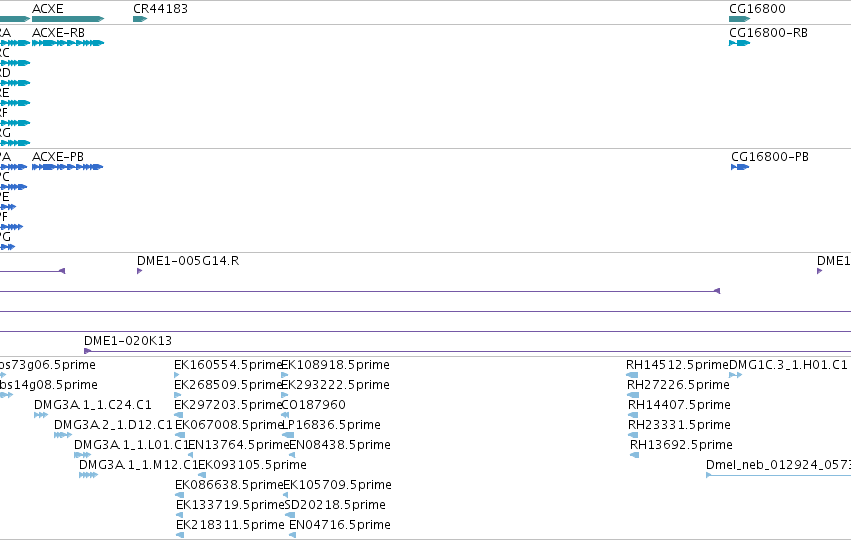This screenshot has height=540, width=851.
Task: Click the CG16800-PB label
Action: (x=770, y=157)
